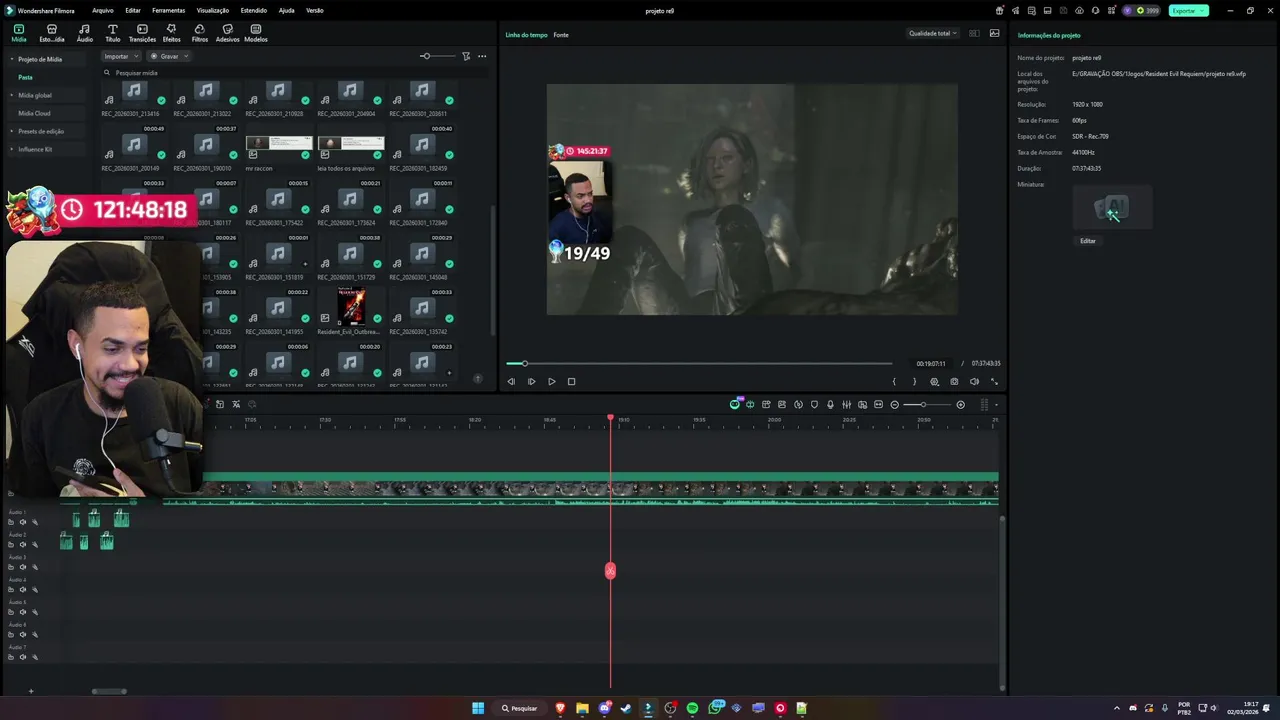Mute the Áudio 4 track
1280x720 pixels.
23,590
